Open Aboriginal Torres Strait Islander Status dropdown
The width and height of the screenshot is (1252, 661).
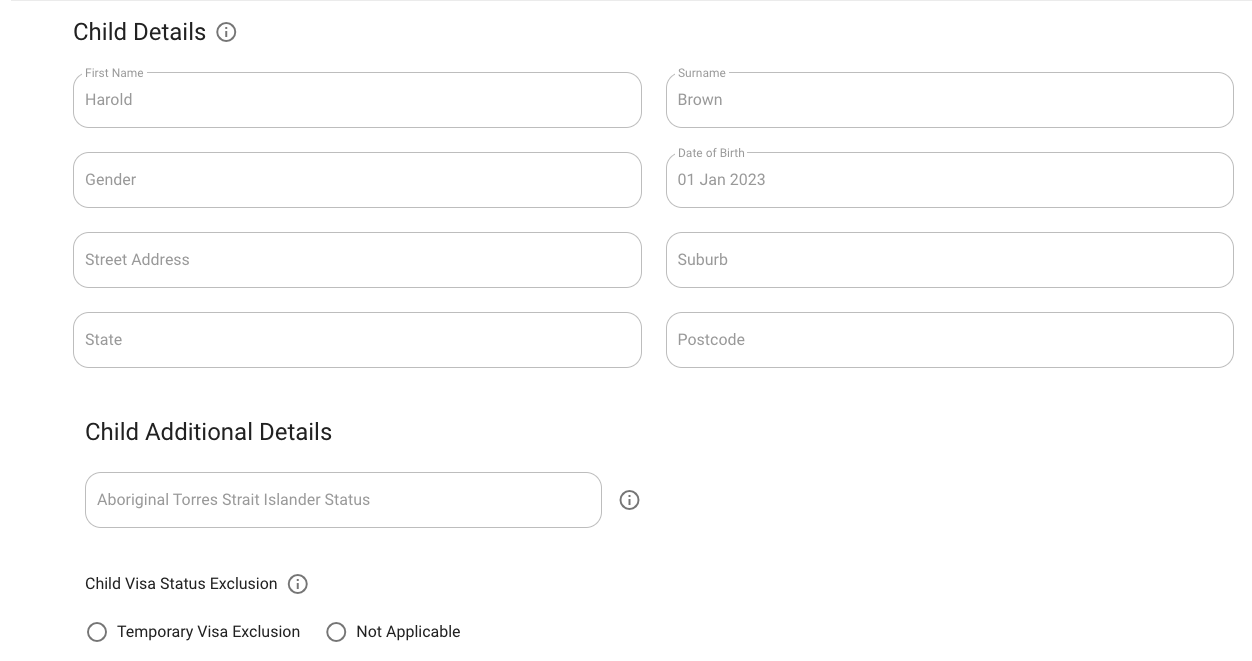[x=343, y=500]
